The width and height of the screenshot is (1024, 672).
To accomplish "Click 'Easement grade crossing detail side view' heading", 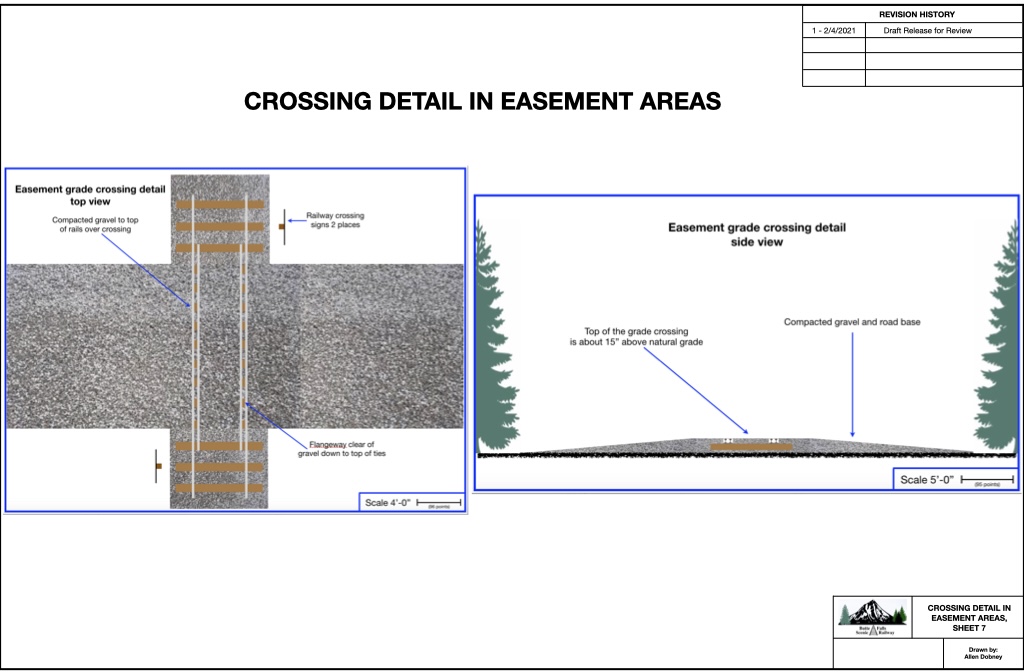I will [756, 234].
